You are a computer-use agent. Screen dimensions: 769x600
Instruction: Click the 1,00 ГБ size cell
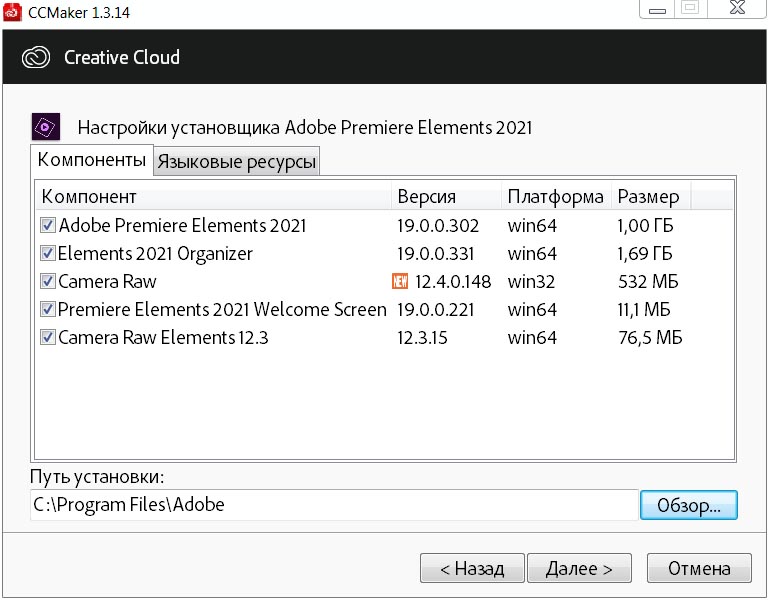point(645,226)
